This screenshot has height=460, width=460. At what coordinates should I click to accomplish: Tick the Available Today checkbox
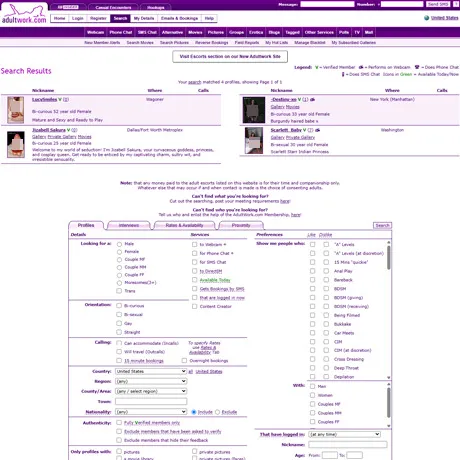click(x=195, y=280)
